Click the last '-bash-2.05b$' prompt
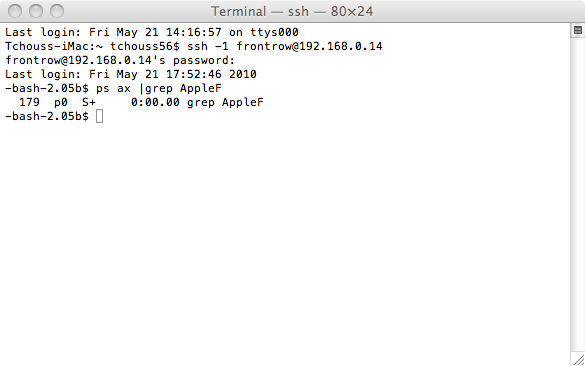585x366 pixels. (47, 116)
